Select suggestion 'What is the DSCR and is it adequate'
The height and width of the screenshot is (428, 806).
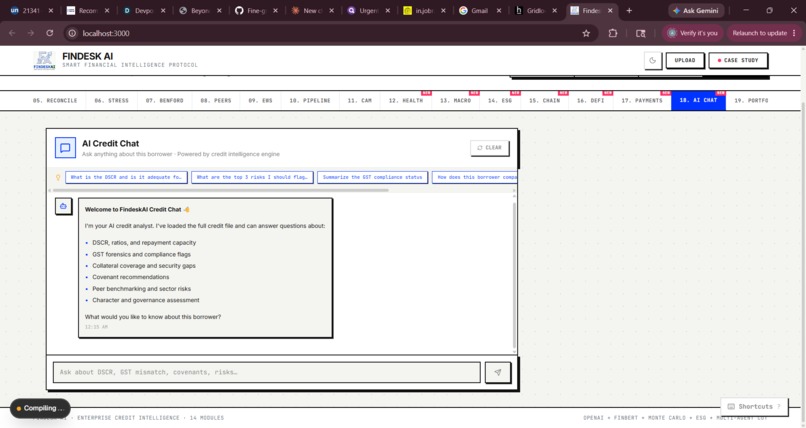pyautogui.click(x=126, y=177)
